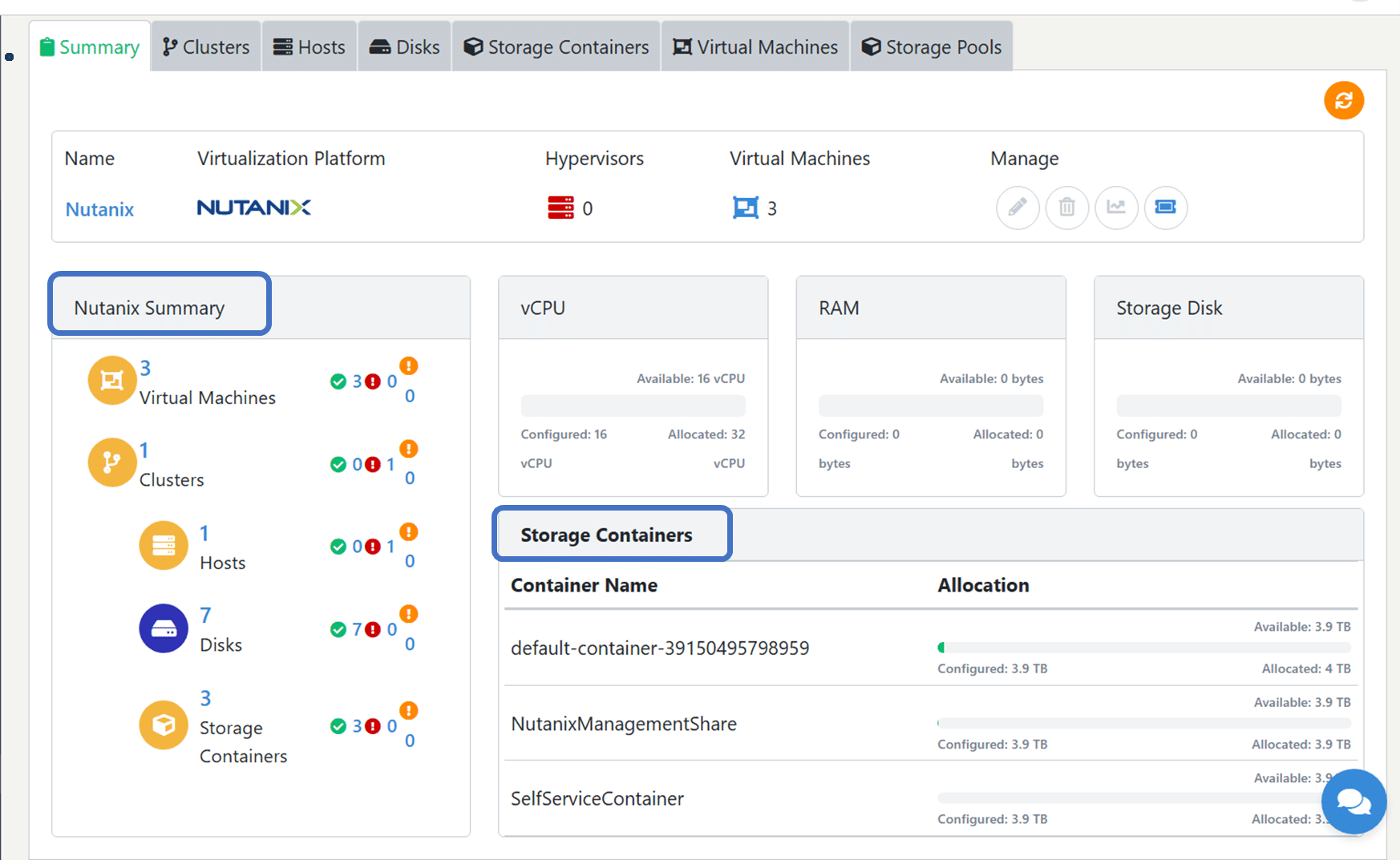Click the orange Virtual Machines summary icon
This screenshot has height=860, width=1400.
click(x=111, y=381)
